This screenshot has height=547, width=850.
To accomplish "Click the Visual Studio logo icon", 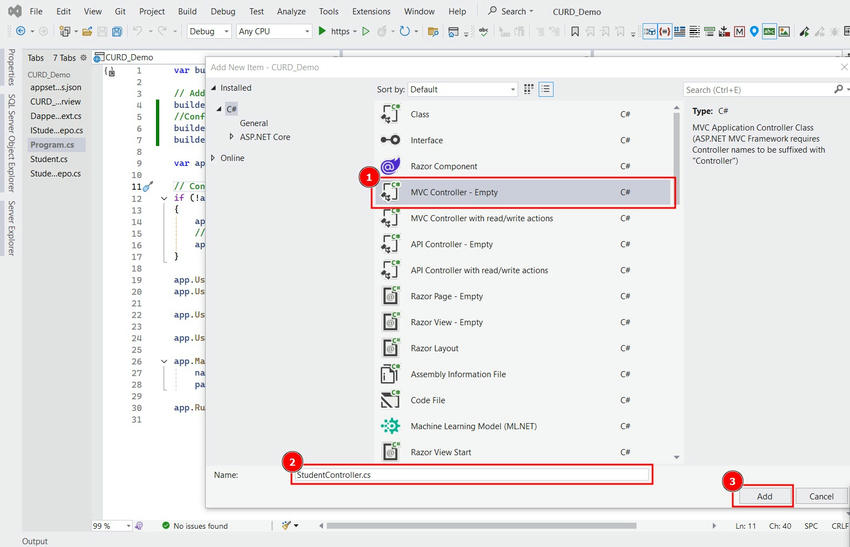I will point(15,11).
